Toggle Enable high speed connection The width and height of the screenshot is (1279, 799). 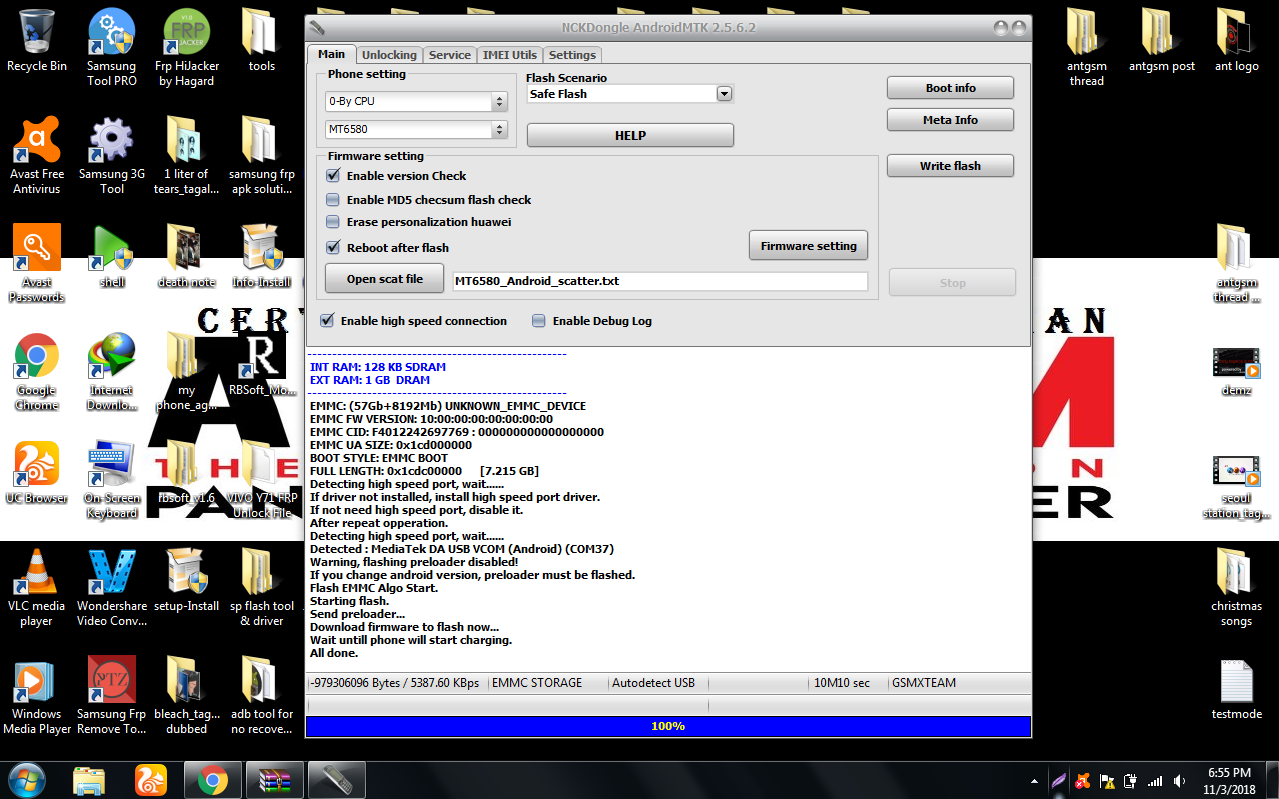coord(327,321)
